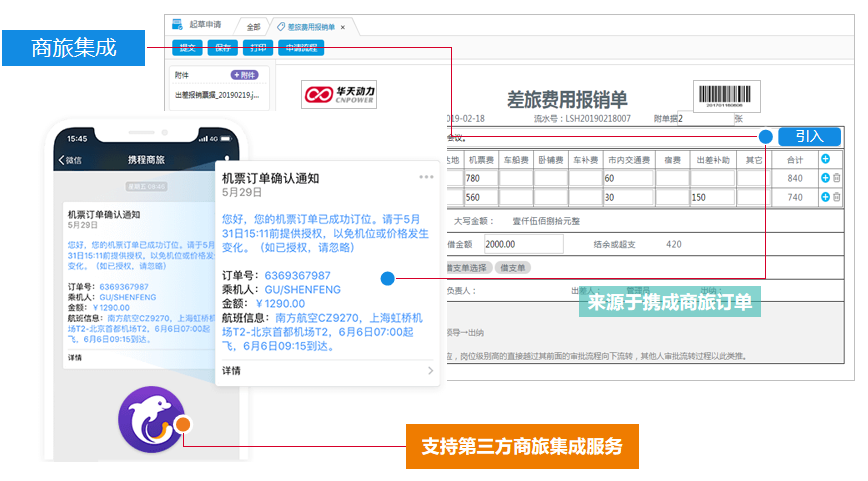This screenshot has width=868, height=481.
Task: Close the 差旅费用报销单 tab
Action: (342, 27)
